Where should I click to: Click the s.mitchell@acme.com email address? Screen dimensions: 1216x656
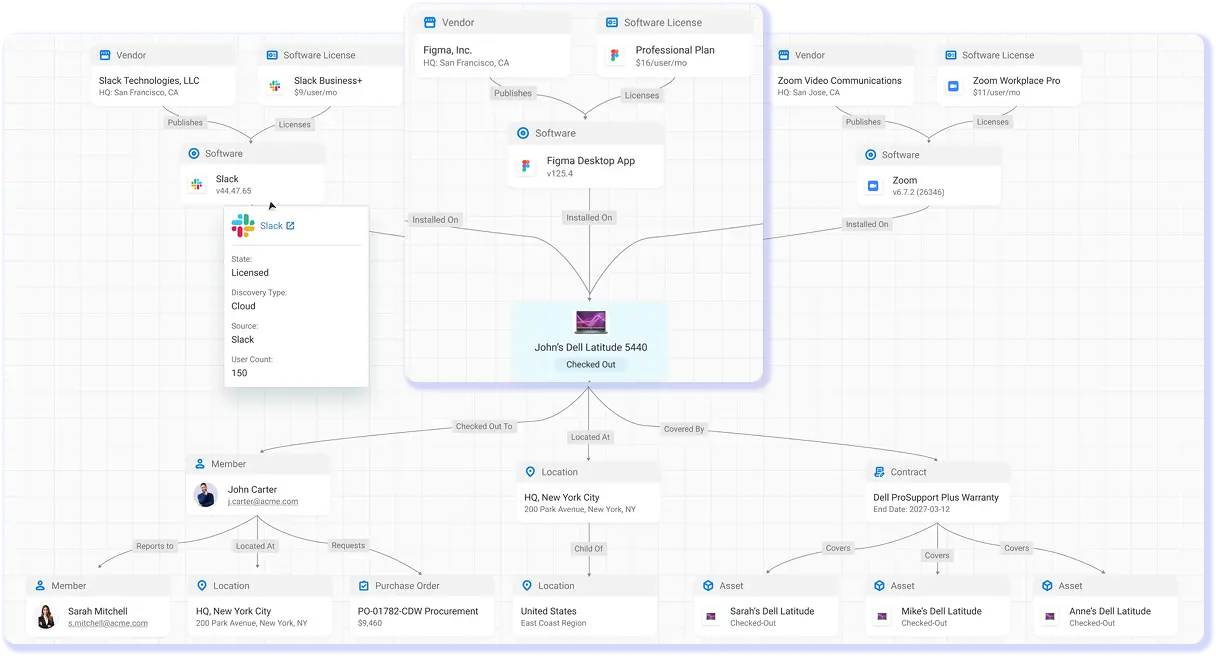point(108,623)
